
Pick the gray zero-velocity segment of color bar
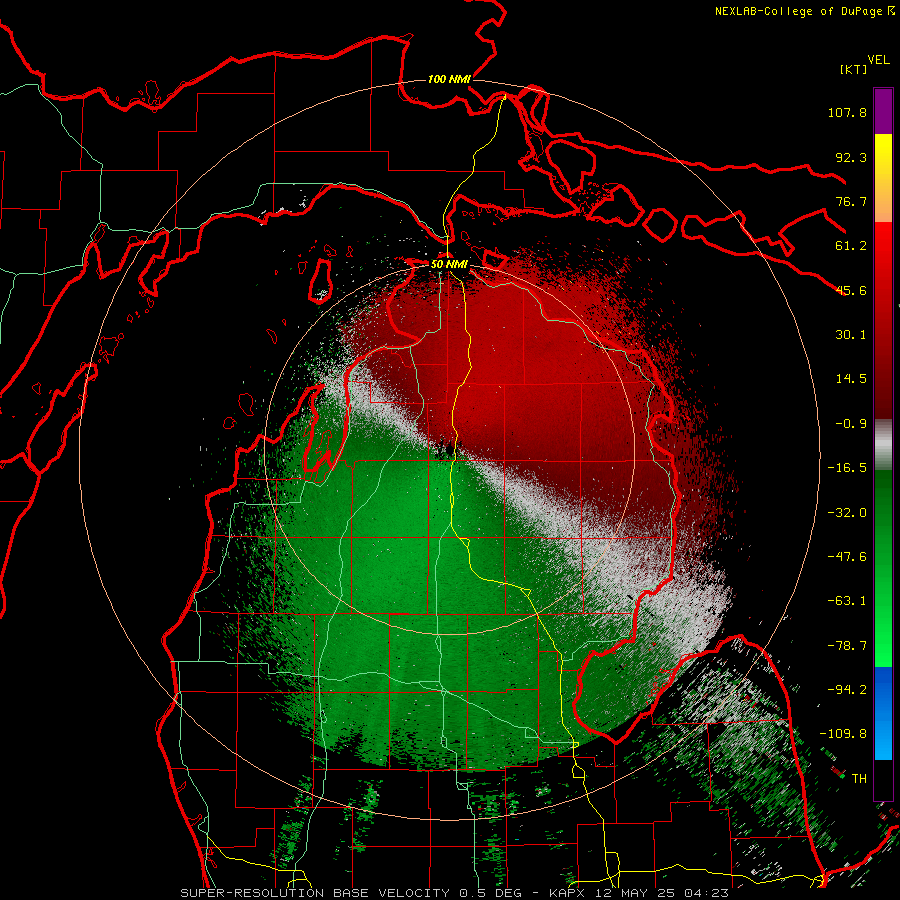pyautogui.click(x=883, y=445)
